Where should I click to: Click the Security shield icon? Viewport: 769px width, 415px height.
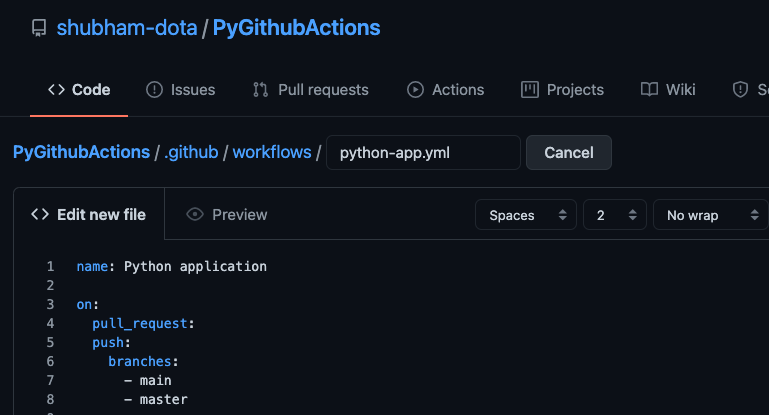[x=741, y=90]
